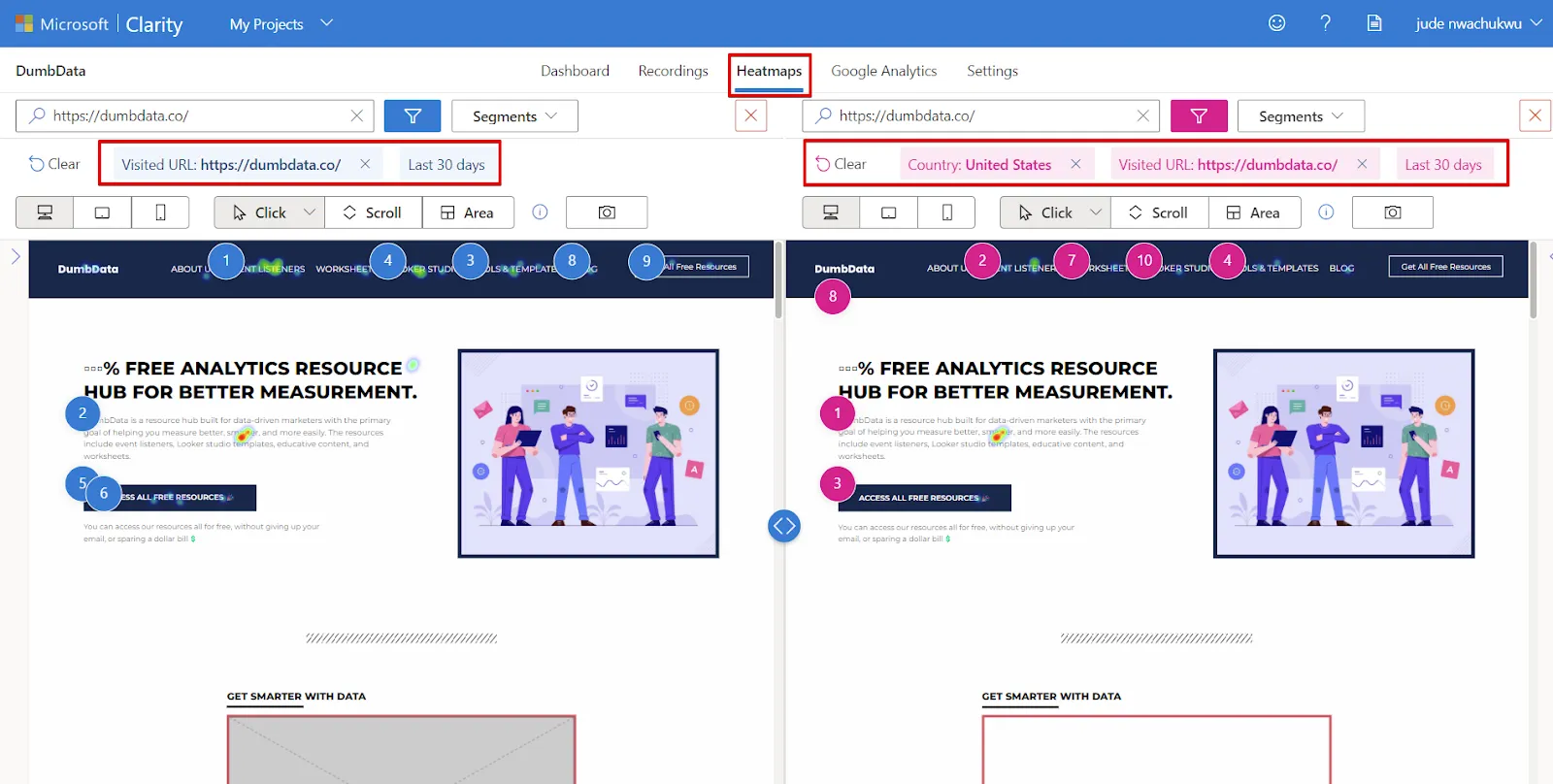Click Access All Free Resources button, right heatmap
The width and height of the screenshot is (1553, 784).
[924, 498]
